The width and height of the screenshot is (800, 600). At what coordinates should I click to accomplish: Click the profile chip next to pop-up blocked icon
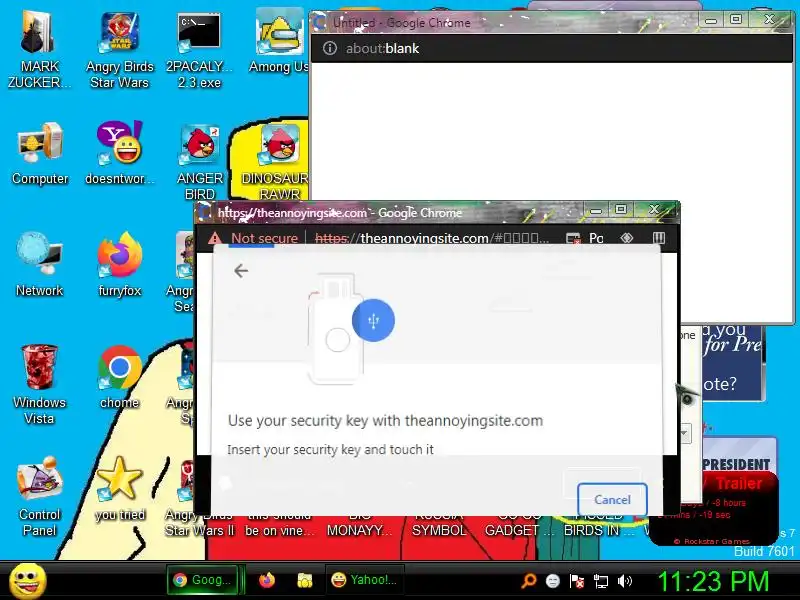(596, 238)
